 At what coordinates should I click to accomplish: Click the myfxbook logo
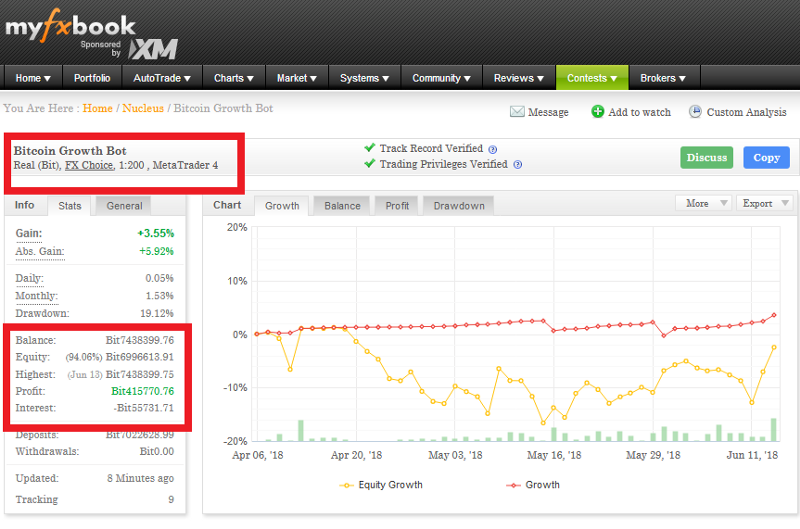70,26
